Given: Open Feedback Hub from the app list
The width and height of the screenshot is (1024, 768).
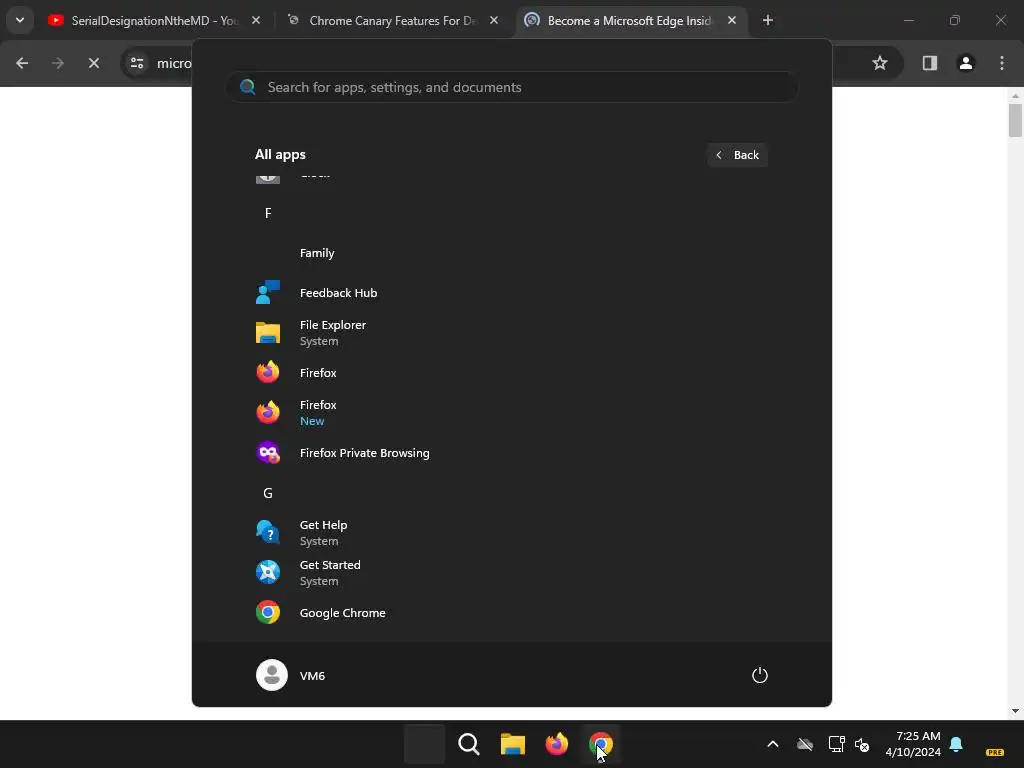Looking at the screenshot, I should 338,293.
